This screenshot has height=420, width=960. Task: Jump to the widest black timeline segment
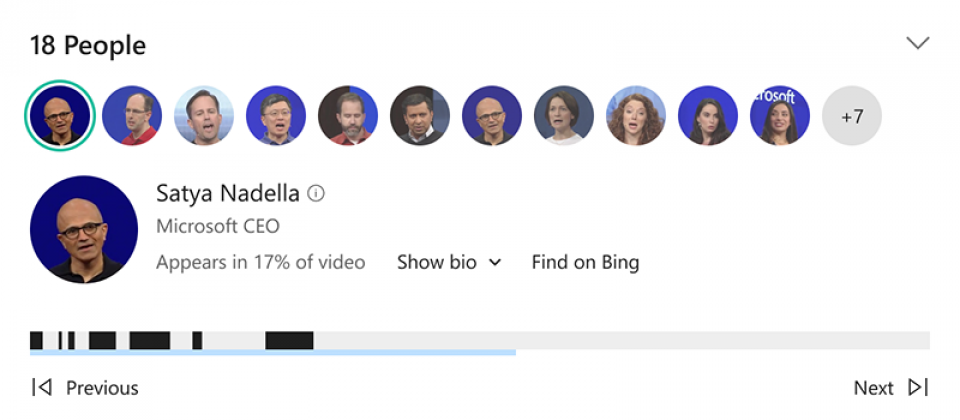[x=289, y=340]
